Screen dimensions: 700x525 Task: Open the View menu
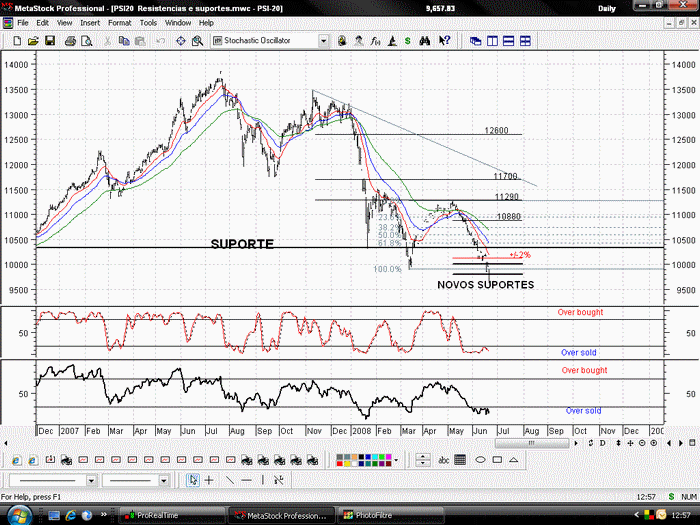coord(64,23)
